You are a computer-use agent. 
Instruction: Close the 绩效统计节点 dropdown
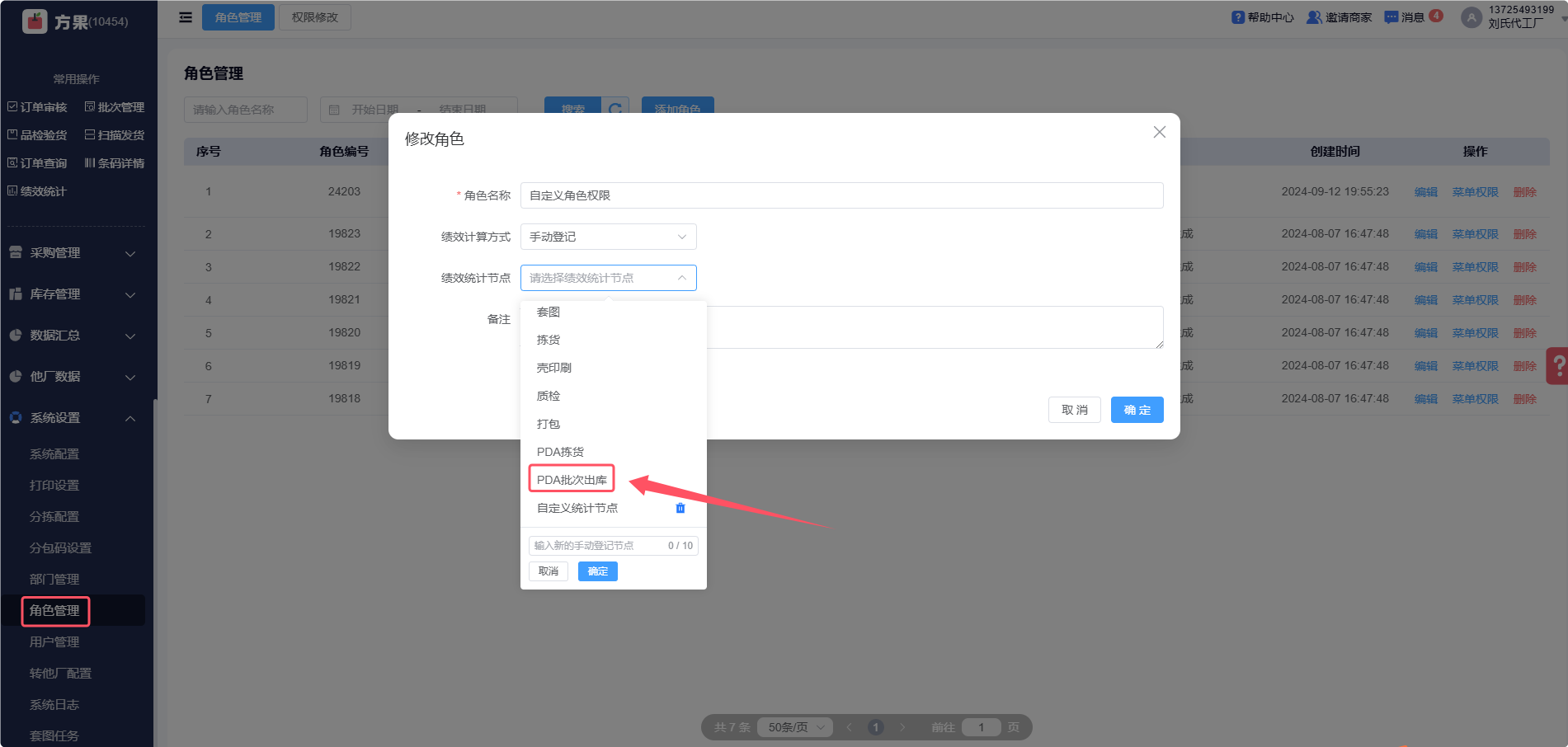pos(609,278)
